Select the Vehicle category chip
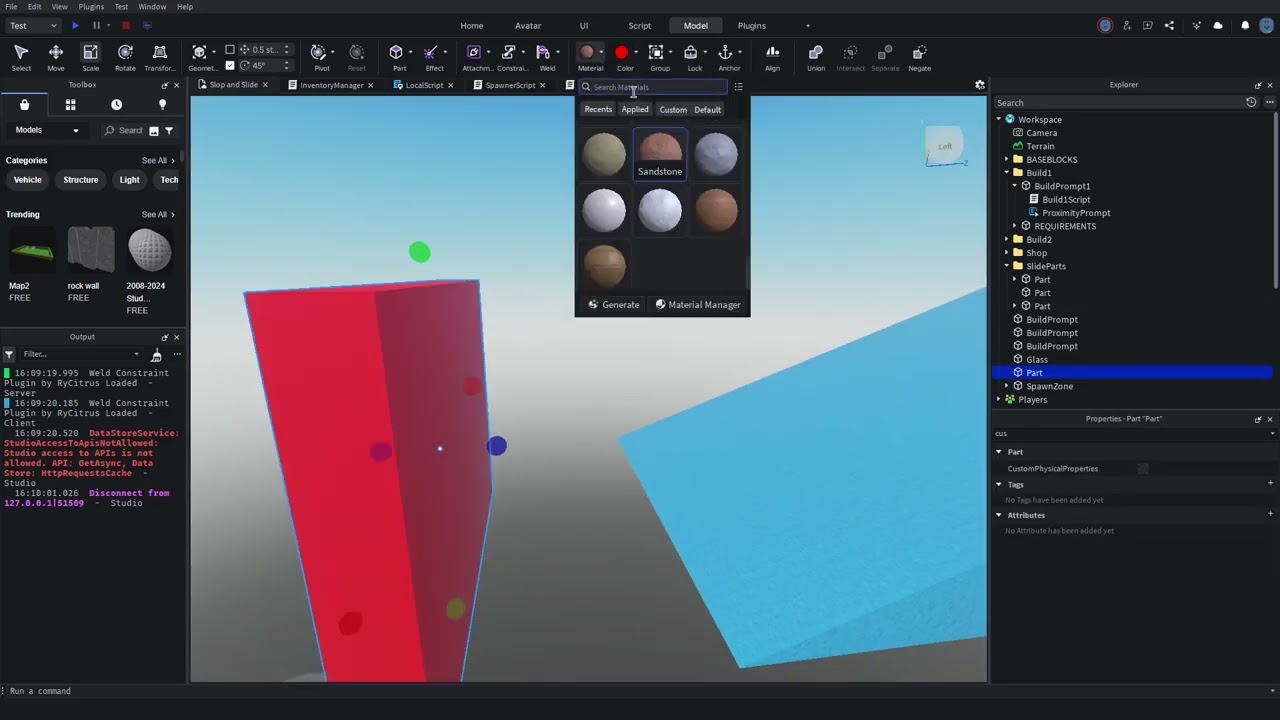 [x=27, y=180]
